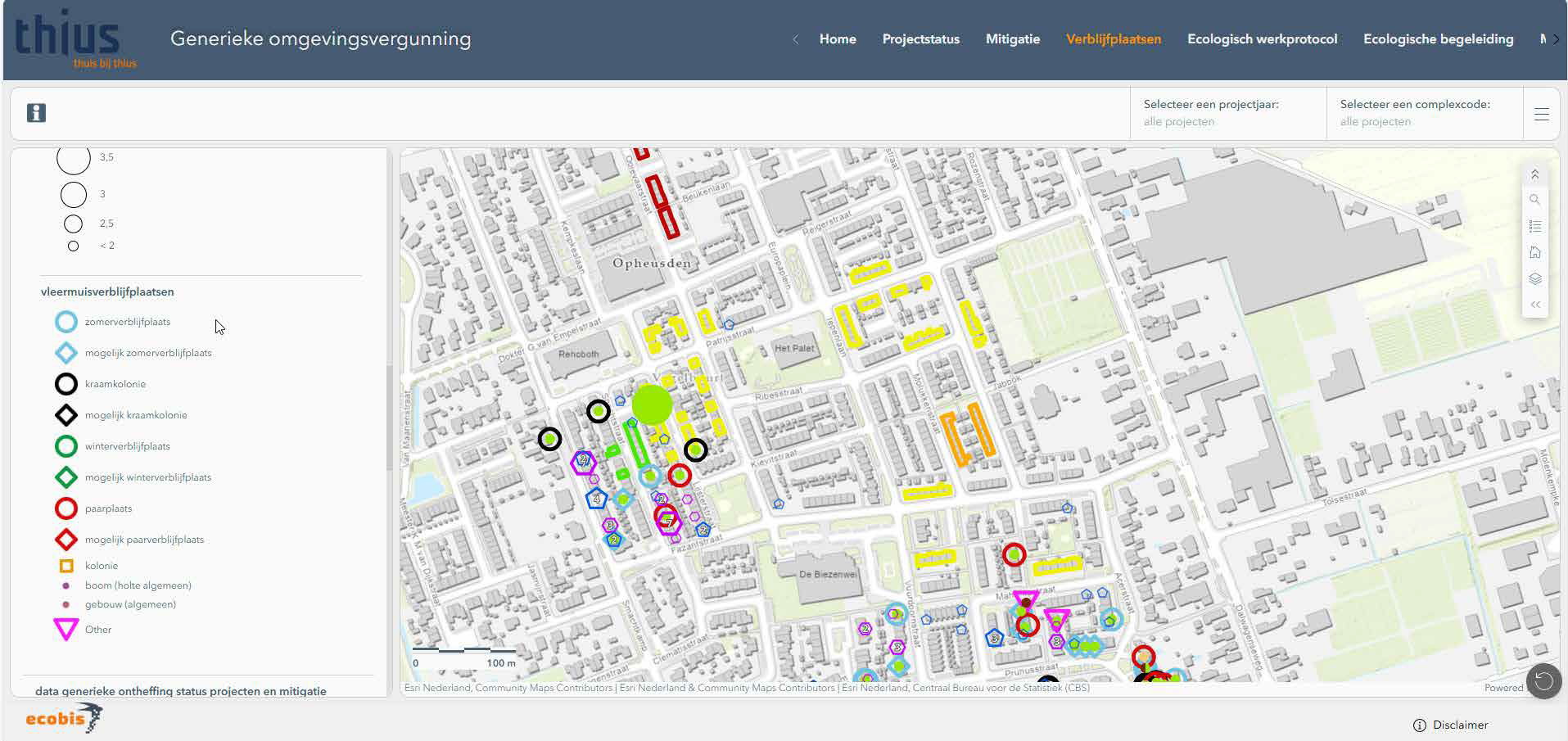
Task: Open the projectjaar selection dropdown
Action: [x=1227, y=113]
